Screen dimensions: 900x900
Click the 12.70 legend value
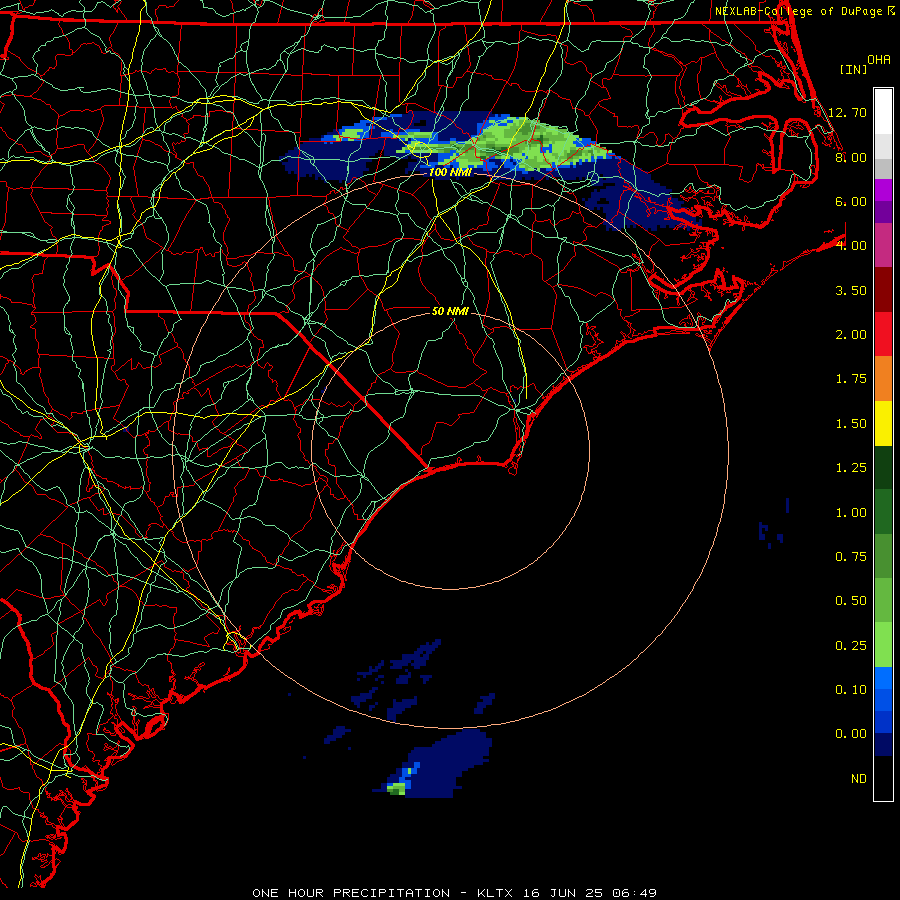tap(847, 112)
